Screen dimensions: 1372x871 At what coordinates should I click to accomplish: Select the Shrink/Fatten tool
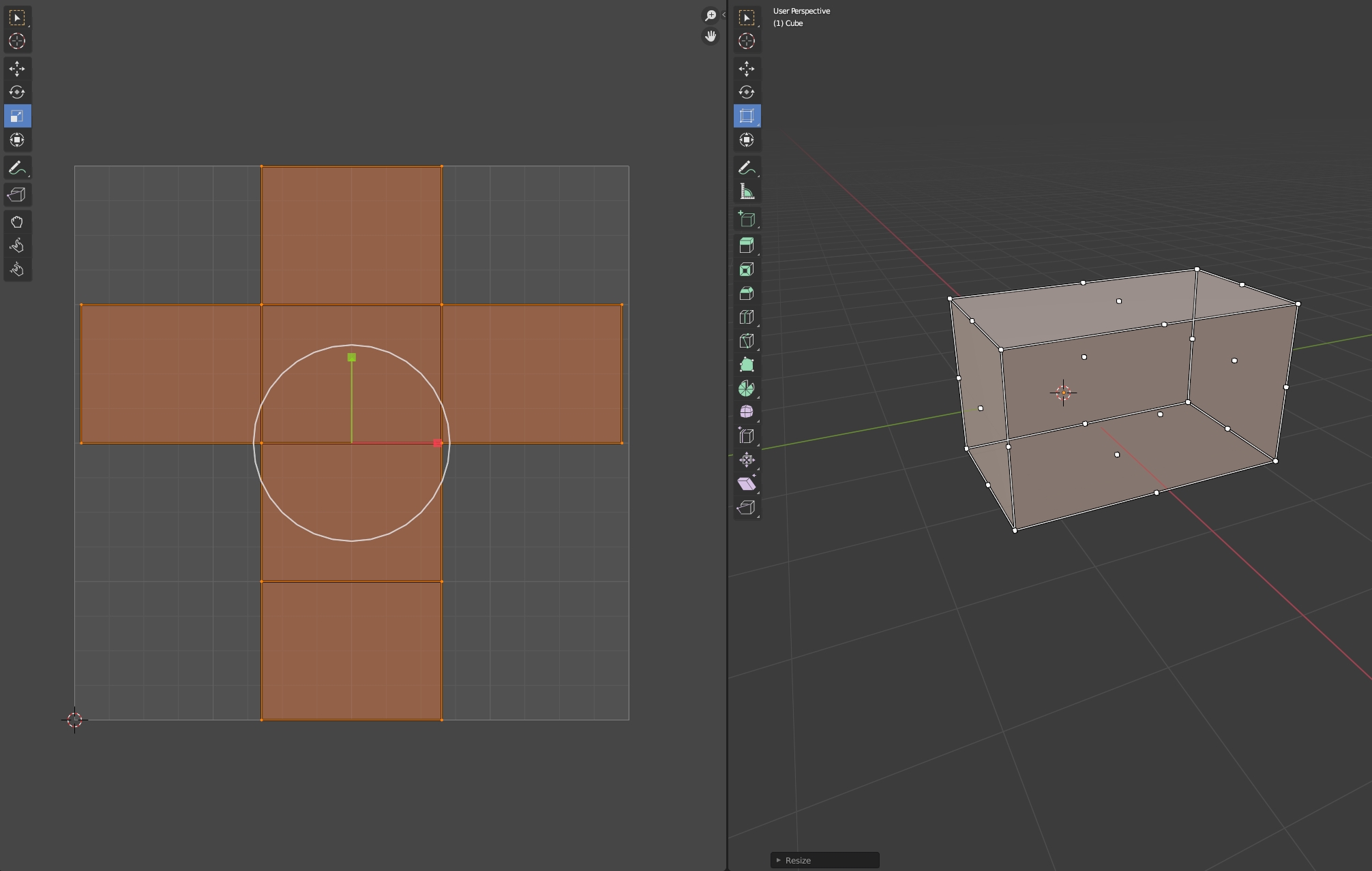pos(747,460)
